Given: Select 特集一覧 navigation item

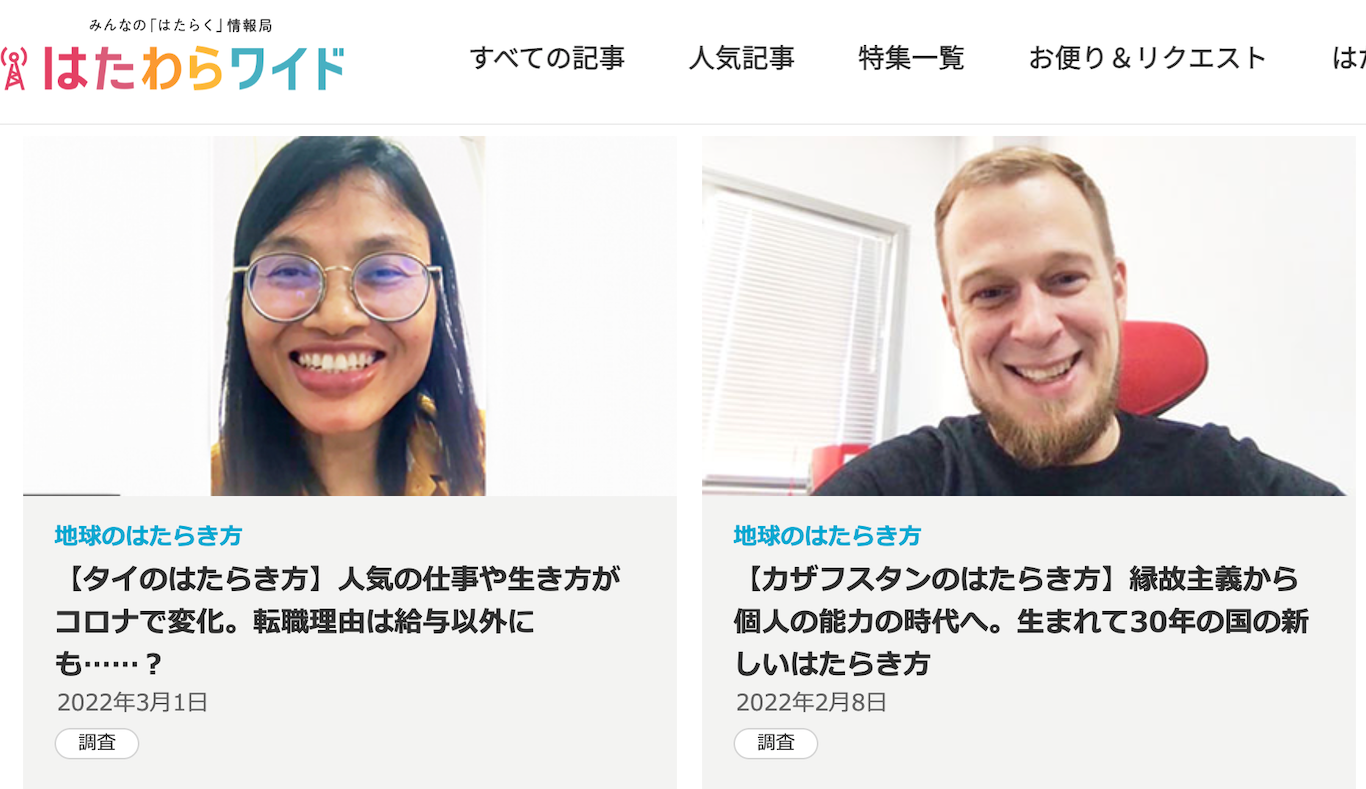Looking at the screenshot, I should [x=911, y=58].
